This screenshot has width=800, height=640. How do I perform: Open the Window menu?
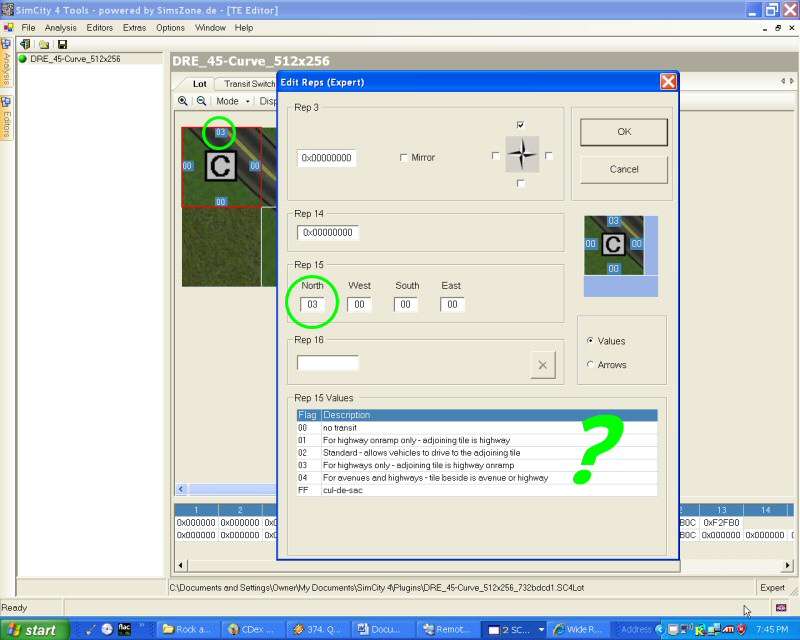[x=210, y=28]
